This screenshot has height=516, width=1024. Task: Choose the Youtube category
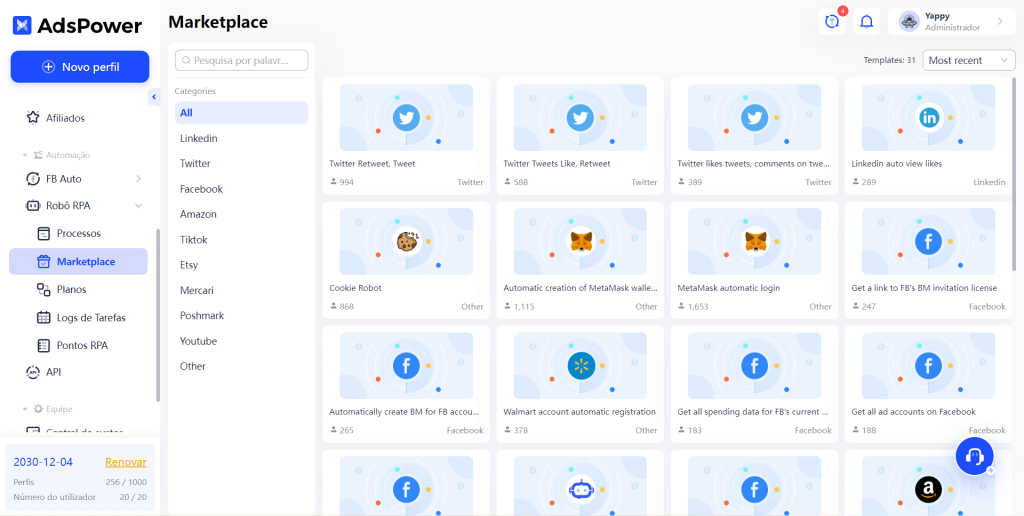198,341
